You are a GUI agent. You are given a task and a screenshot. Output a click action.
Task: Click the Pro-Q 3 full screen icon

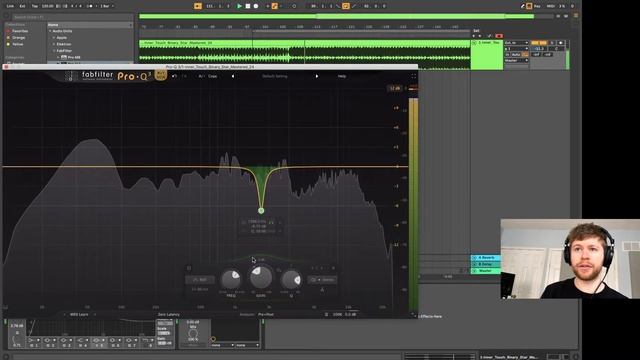click(413, 76)
